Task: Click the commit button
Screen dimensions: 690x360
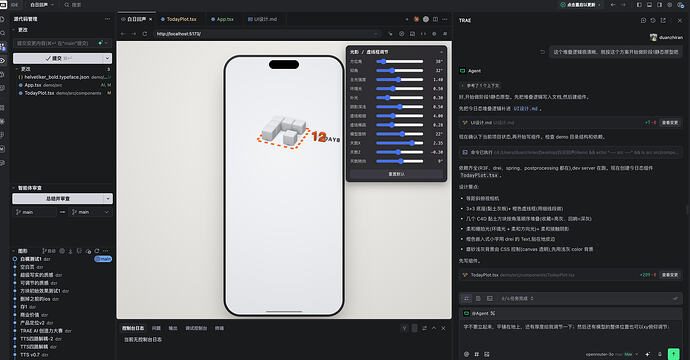Action: pyautogui.click(x=58, y=59)
